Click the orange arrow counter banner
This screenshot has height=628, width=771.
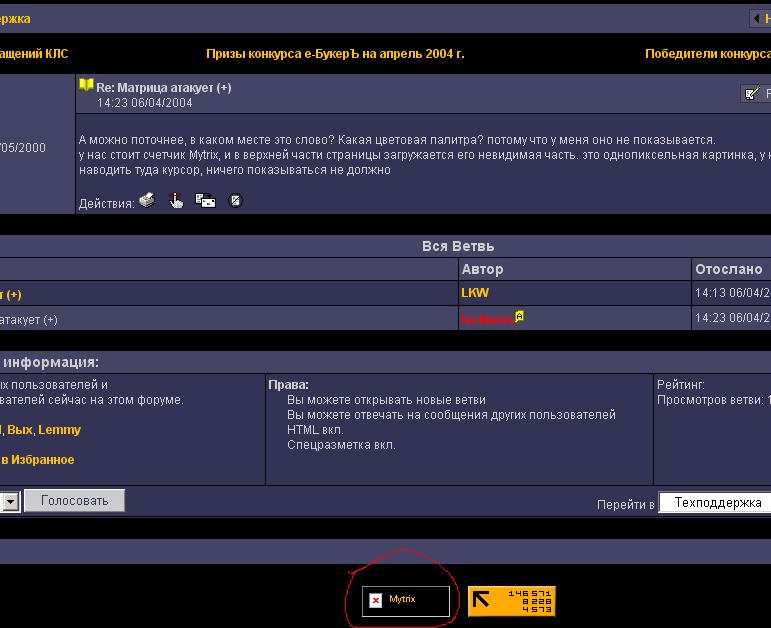tap(511, 600)
